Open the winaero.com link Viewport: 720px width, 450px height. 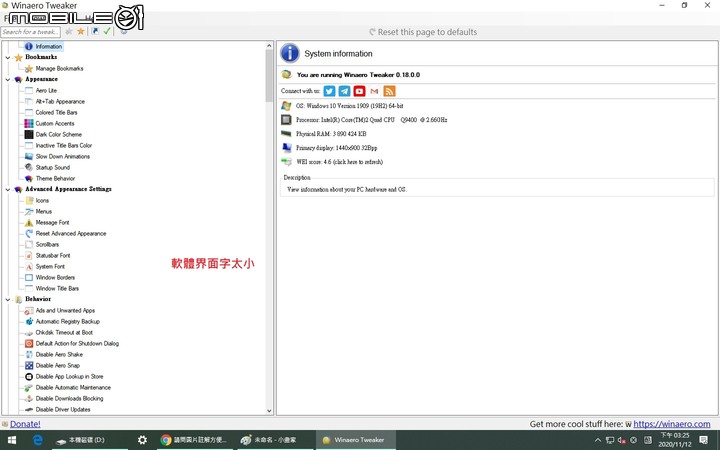pyautogui.click(x=672, y=424)
